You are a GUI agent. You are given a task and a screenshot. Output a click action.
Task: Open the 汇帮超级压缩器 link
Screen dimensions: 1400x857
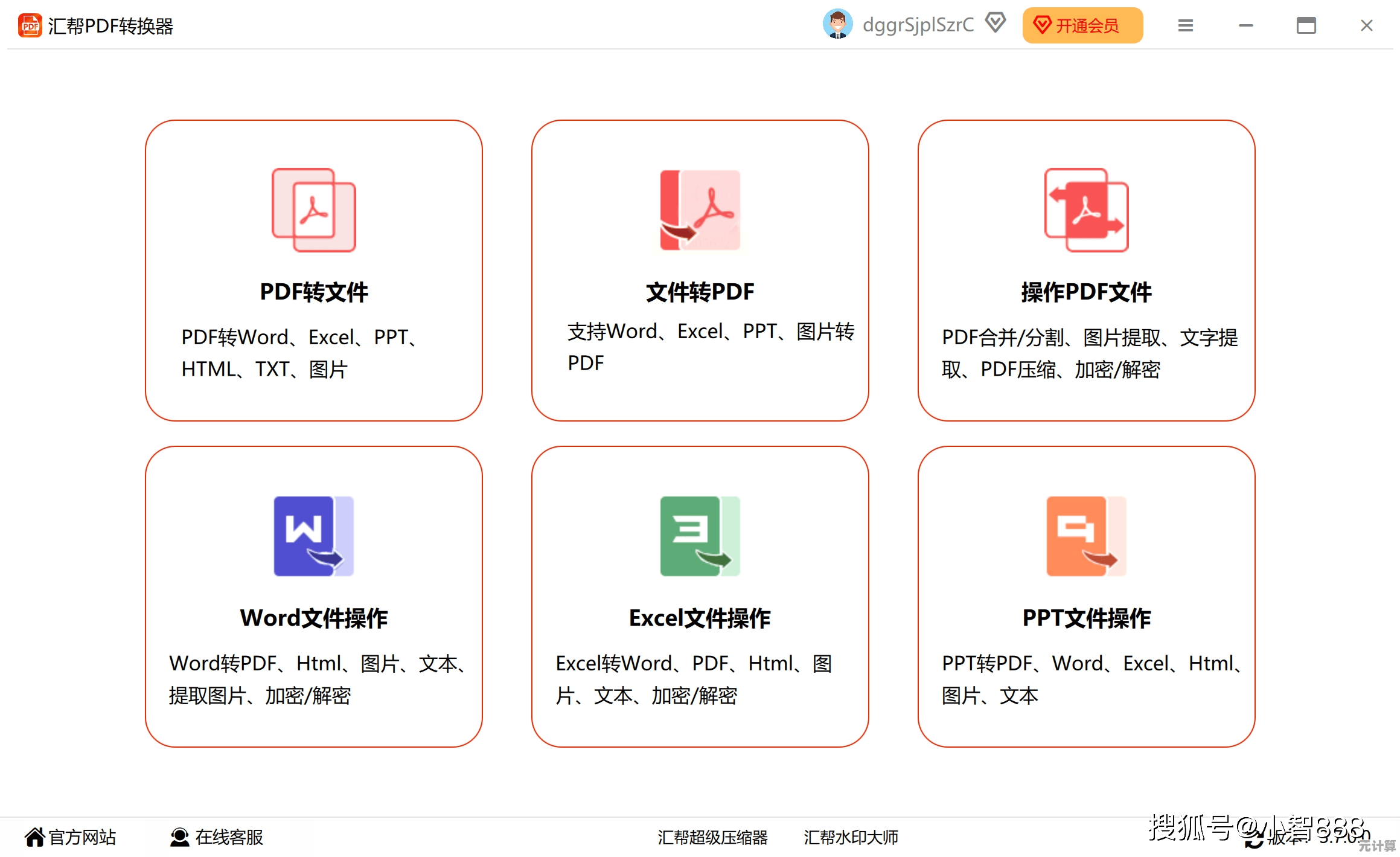tap(712, 837)
